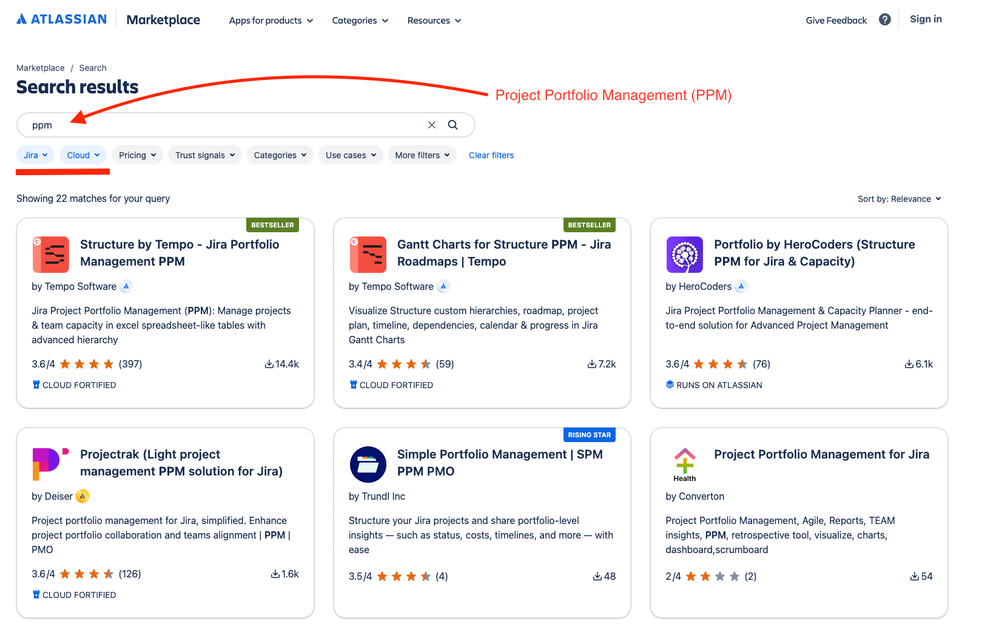Click partner badge beside Tempo Software on Gantt Charts card
The width and height of the screenshot is (999, 624).
point(443,287)
